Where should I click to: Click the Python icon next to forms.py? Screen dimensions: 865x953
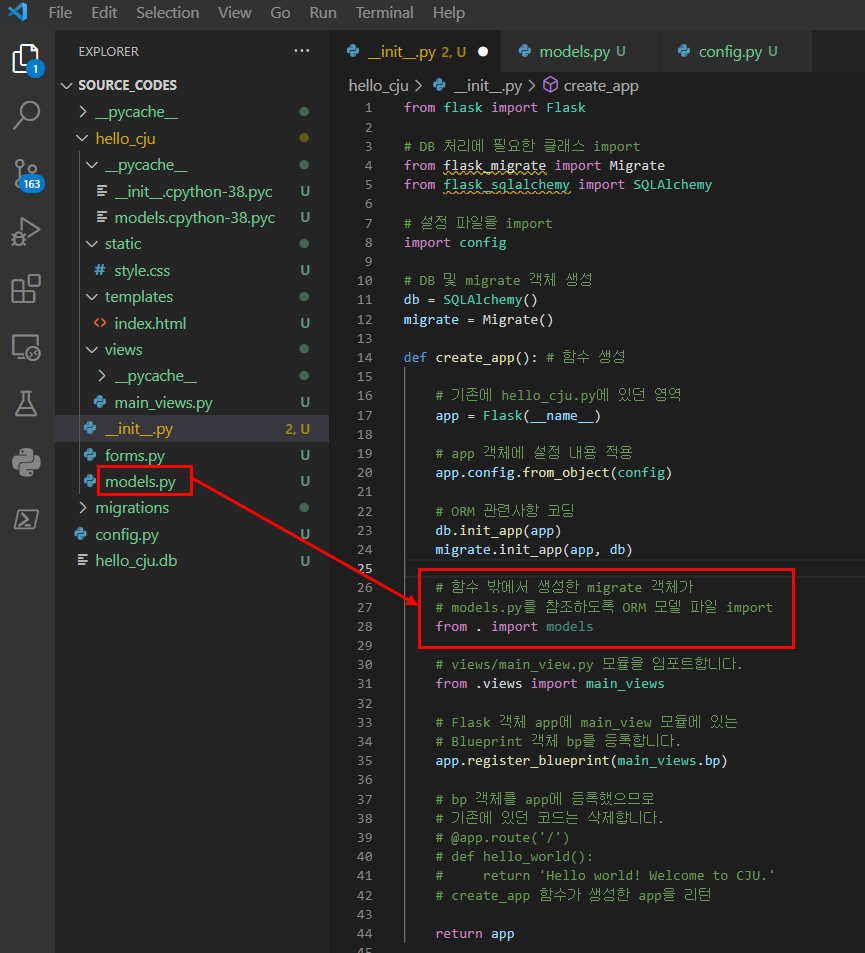point(91,455)
